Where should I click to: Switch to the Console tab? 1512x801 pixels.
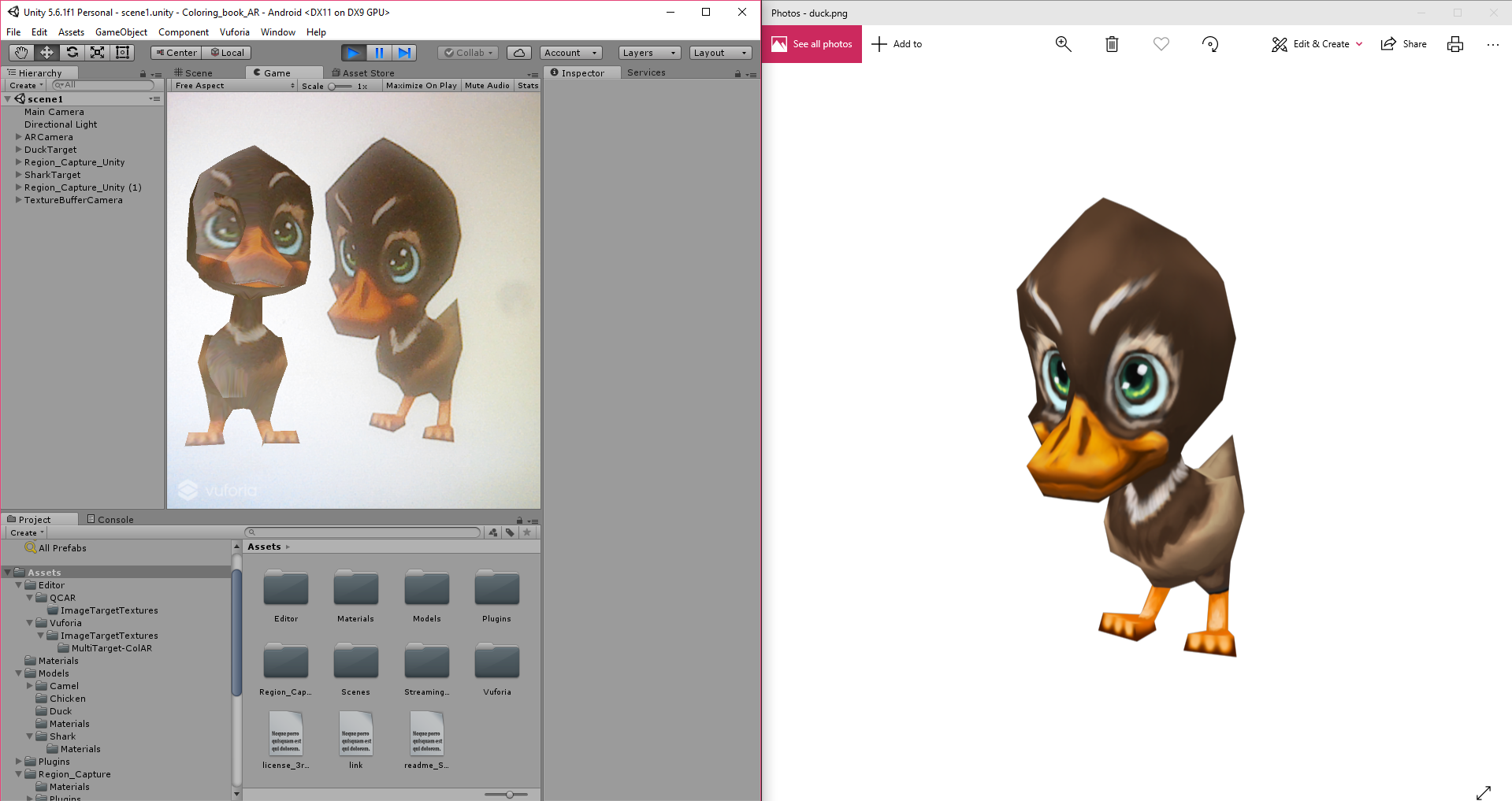[110, 520]
